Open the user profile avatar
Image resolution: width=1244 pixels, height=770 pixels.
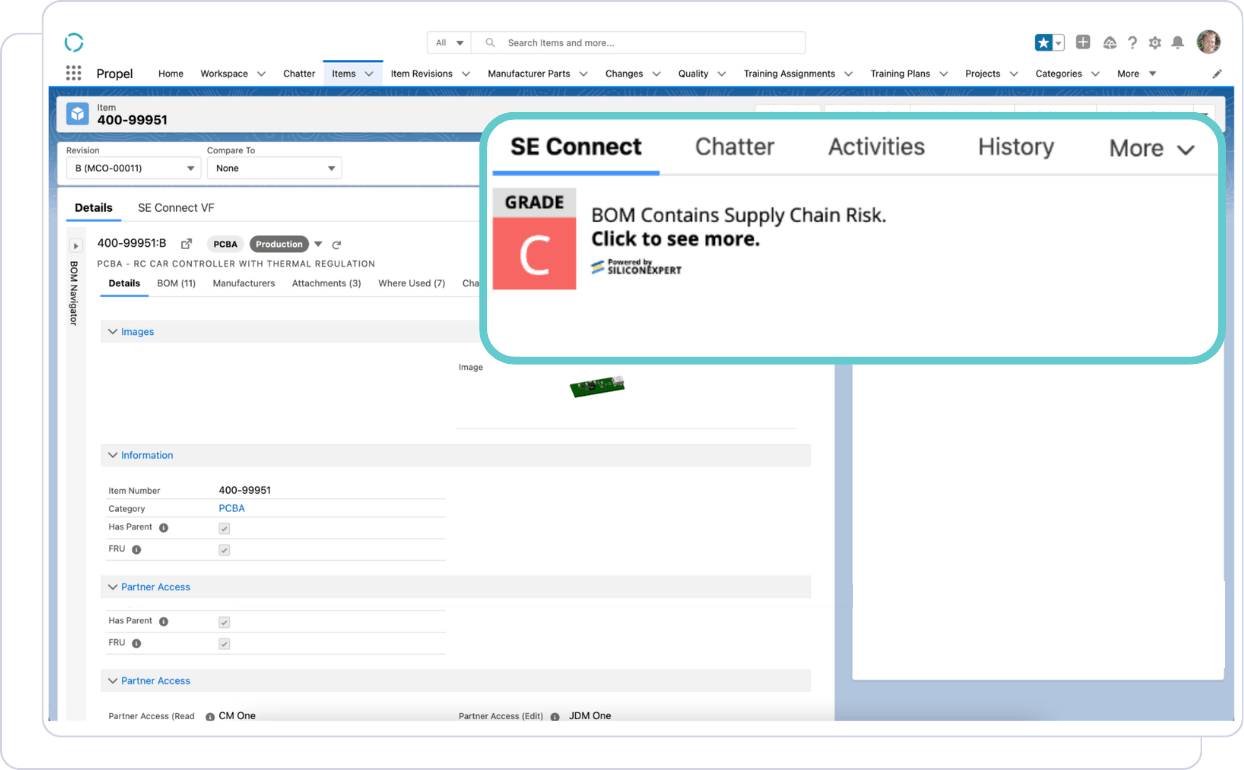point(1208,42)
